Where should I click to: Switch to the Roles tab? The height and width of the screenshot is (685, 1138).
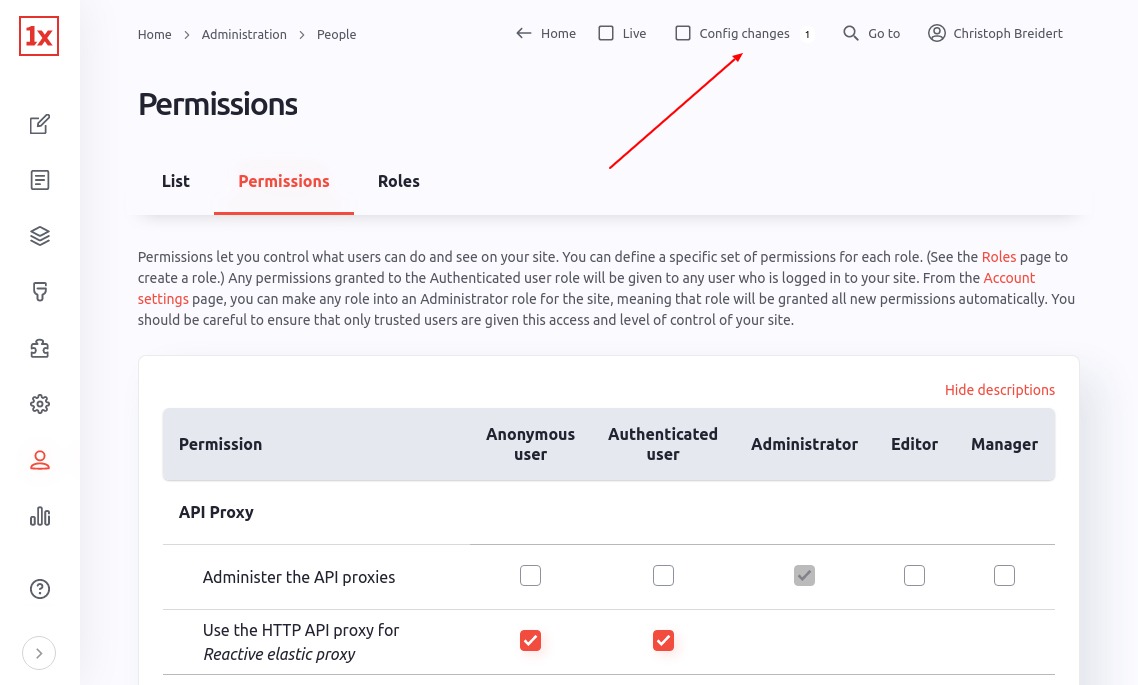398,181
